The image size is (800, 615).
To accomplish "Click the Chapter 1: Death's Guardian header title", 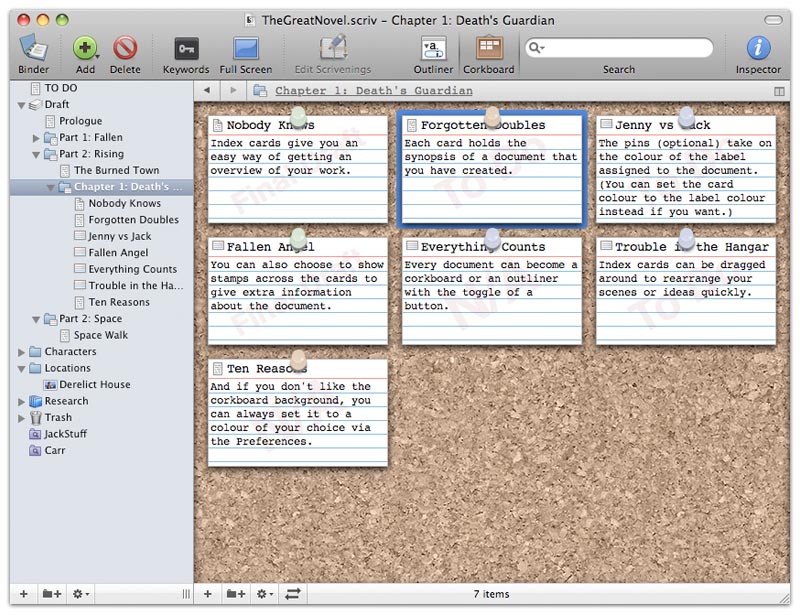I will (373, 90).
